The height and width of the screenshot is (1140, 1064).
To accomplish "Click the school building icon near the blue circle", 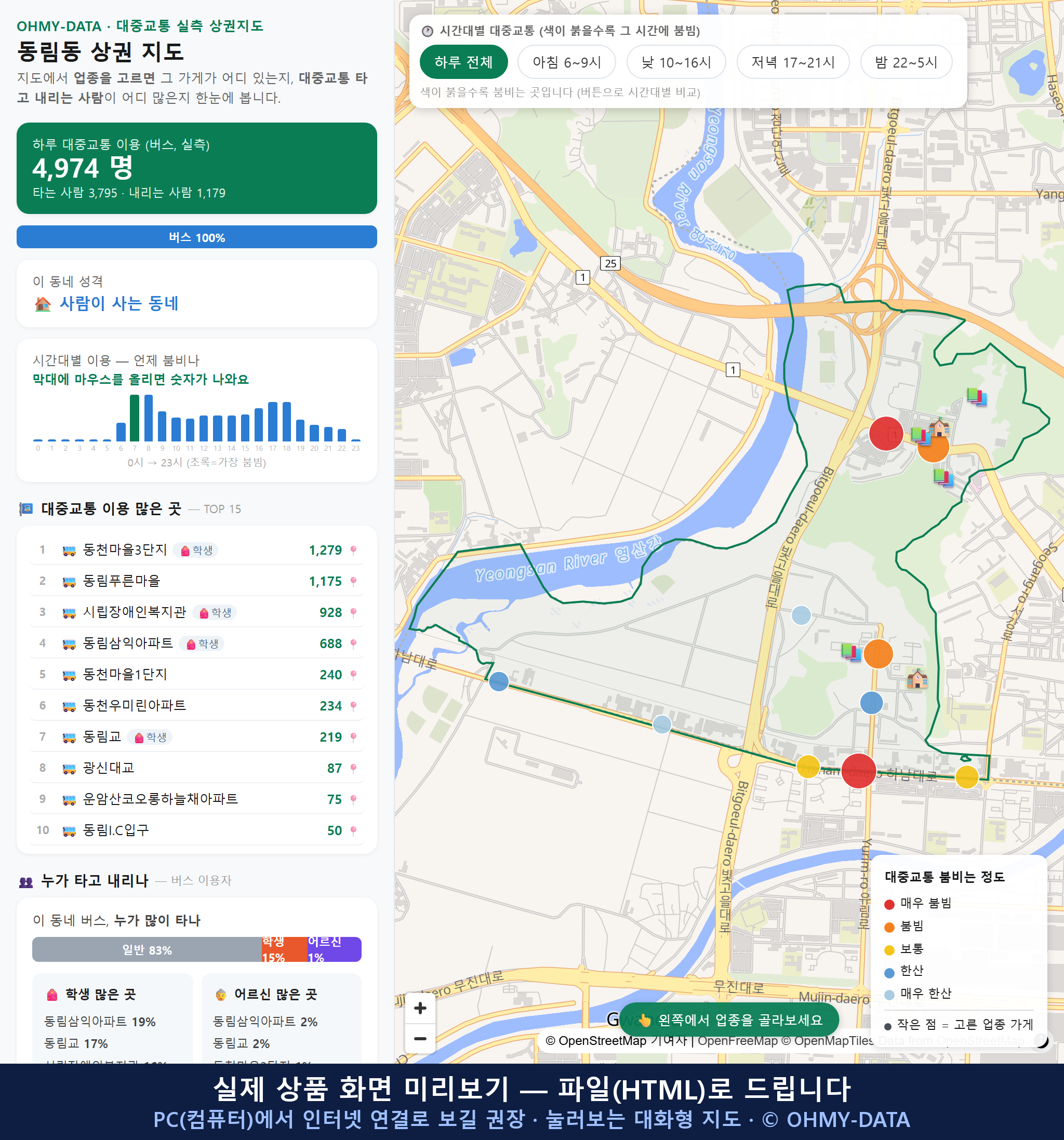I will coord(917,679).
